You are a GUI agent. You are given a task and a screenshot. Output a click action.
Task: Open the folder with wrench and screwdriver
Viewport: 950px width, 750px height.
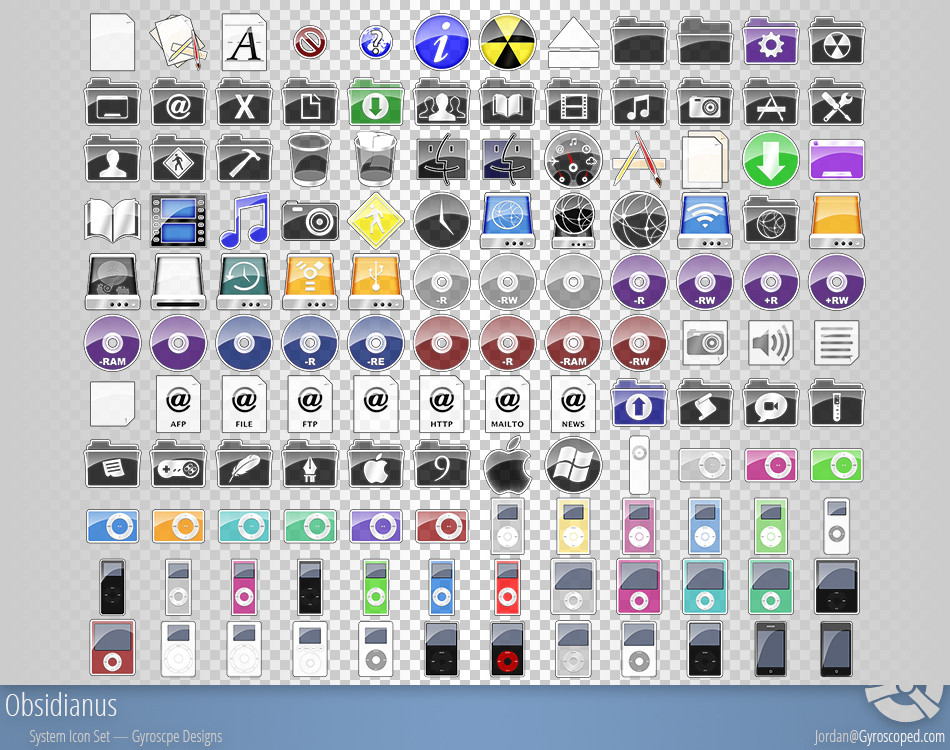tap(837, 102)
